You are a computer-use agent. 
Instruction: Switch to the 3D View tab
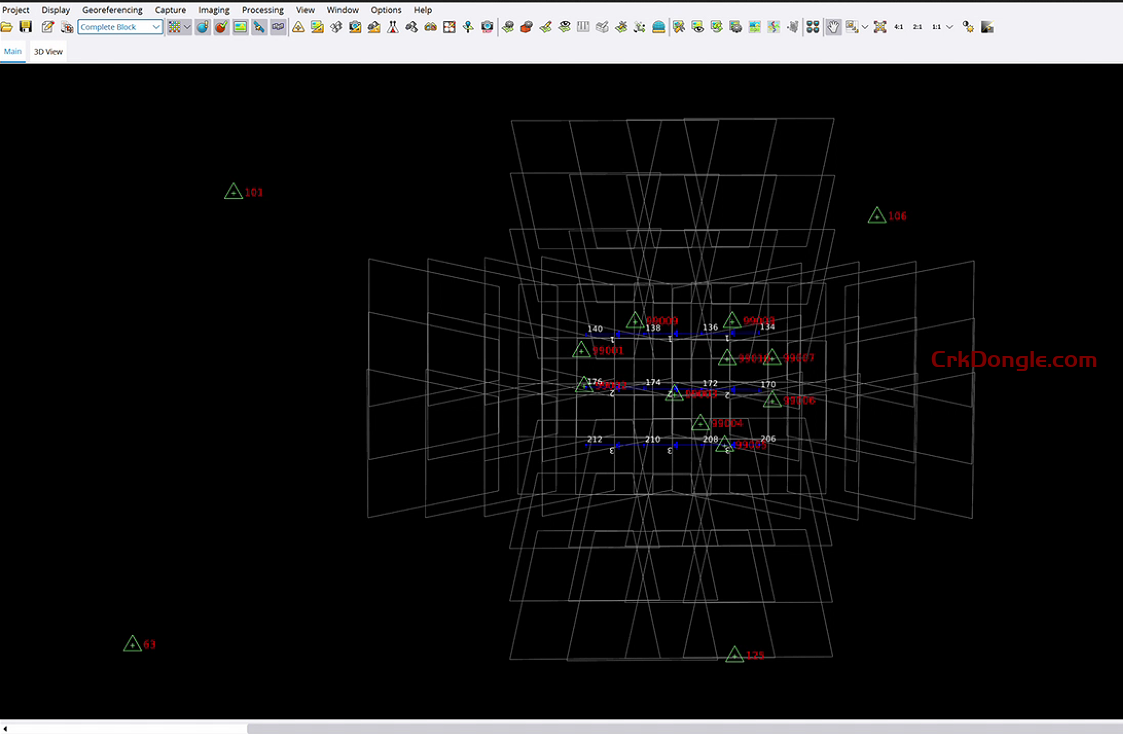pos(48,51)
